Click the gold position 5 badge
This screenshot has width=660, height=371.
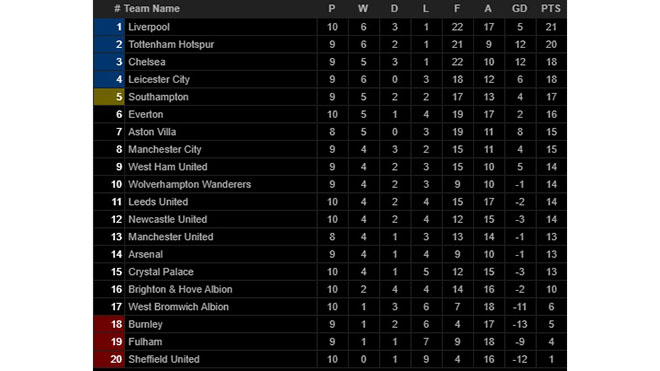pyautogui.click(x=109, y=97)
